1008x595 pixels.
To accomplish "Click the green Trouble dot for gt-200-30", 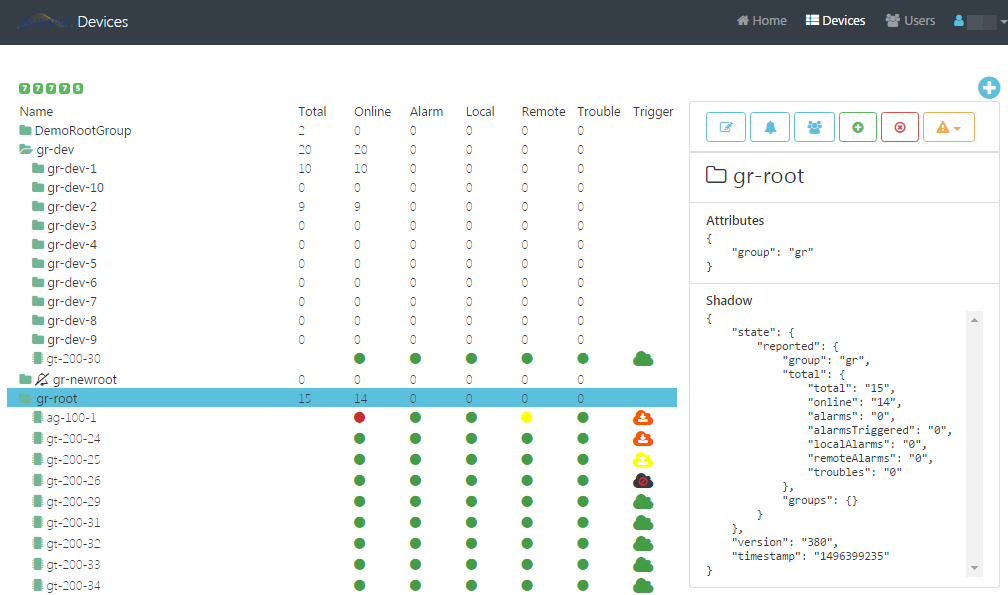I will pyautogui.click(x=583, y=359).
